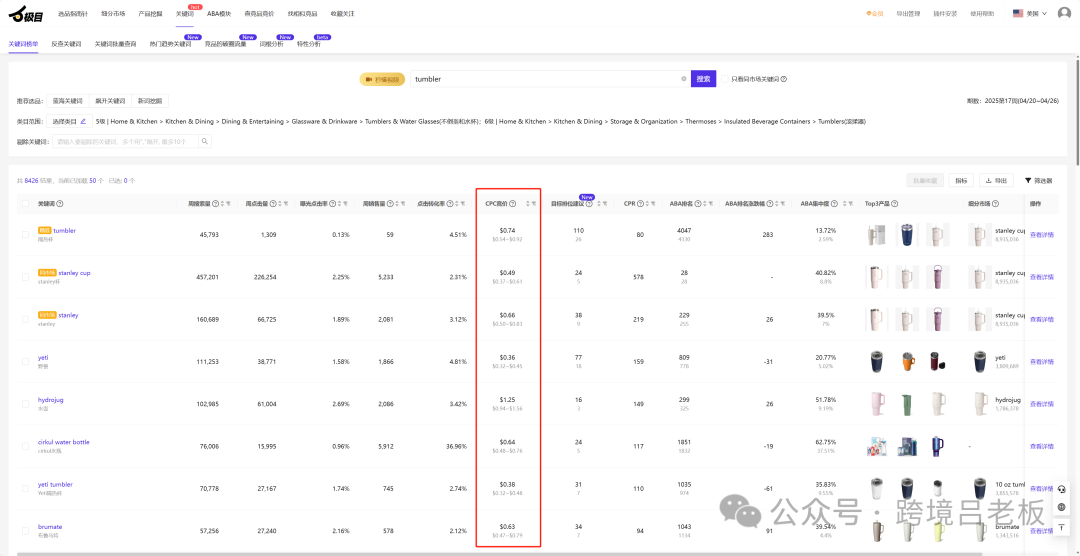Click the filter funnel in CPC竞价 column
The width and height of the screenshot is (1080, 556).
coord(534,203)
